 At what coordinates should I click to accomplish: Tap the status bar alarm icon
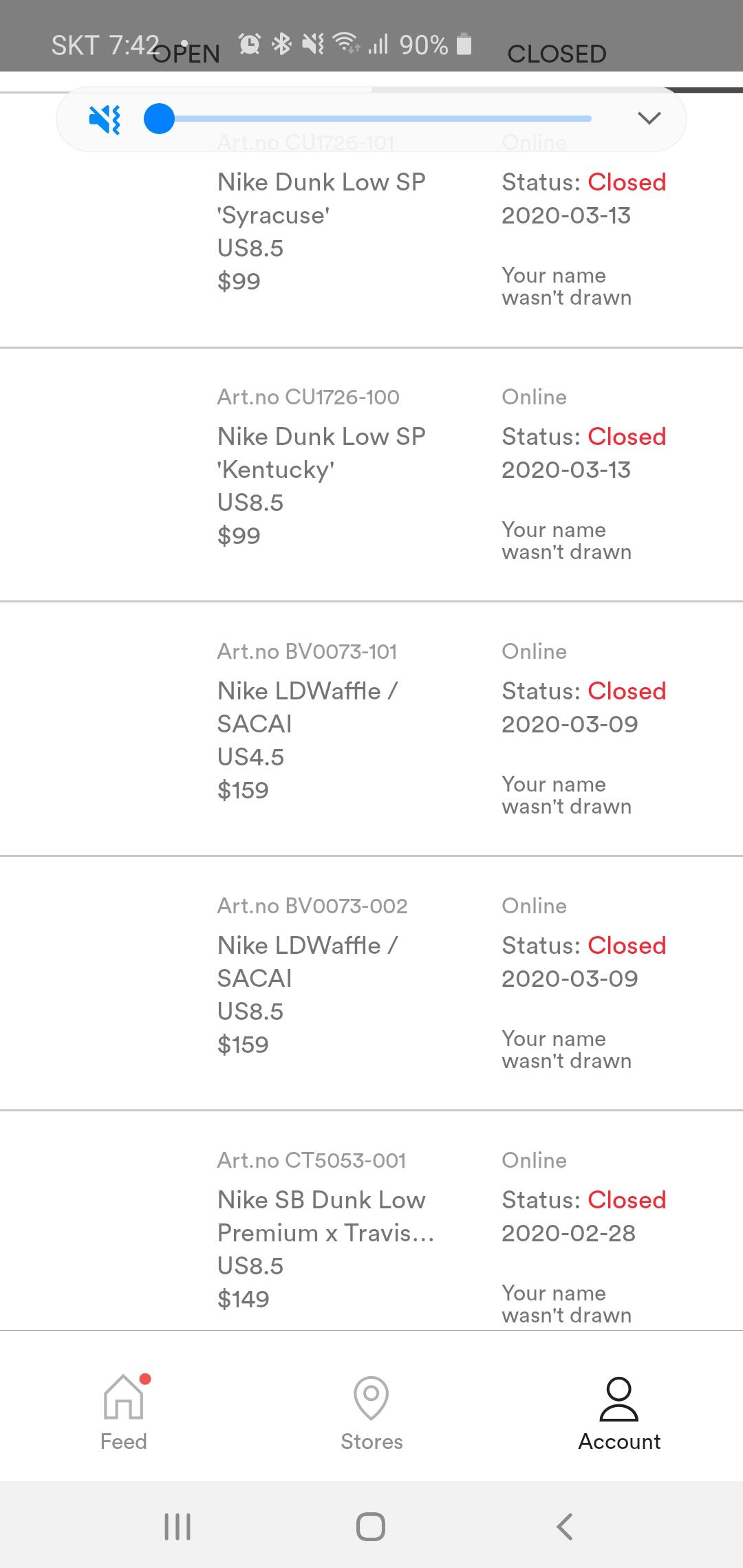tap(249, 45)
